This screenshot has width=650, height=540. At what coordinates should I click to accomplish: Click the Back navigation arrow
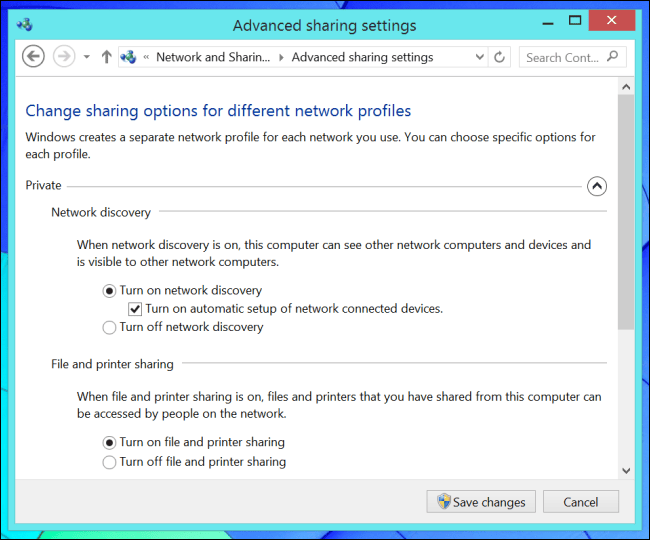coord(33,57)
